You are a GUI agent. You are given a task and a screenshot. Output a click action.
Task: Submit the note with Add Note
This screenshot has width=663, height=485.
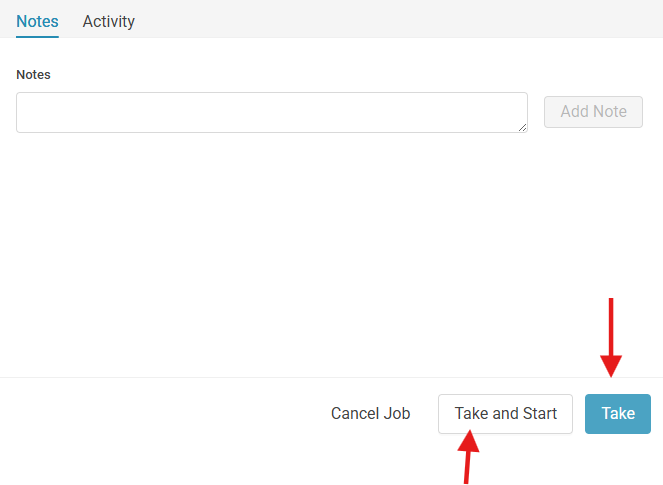point(593,112)
